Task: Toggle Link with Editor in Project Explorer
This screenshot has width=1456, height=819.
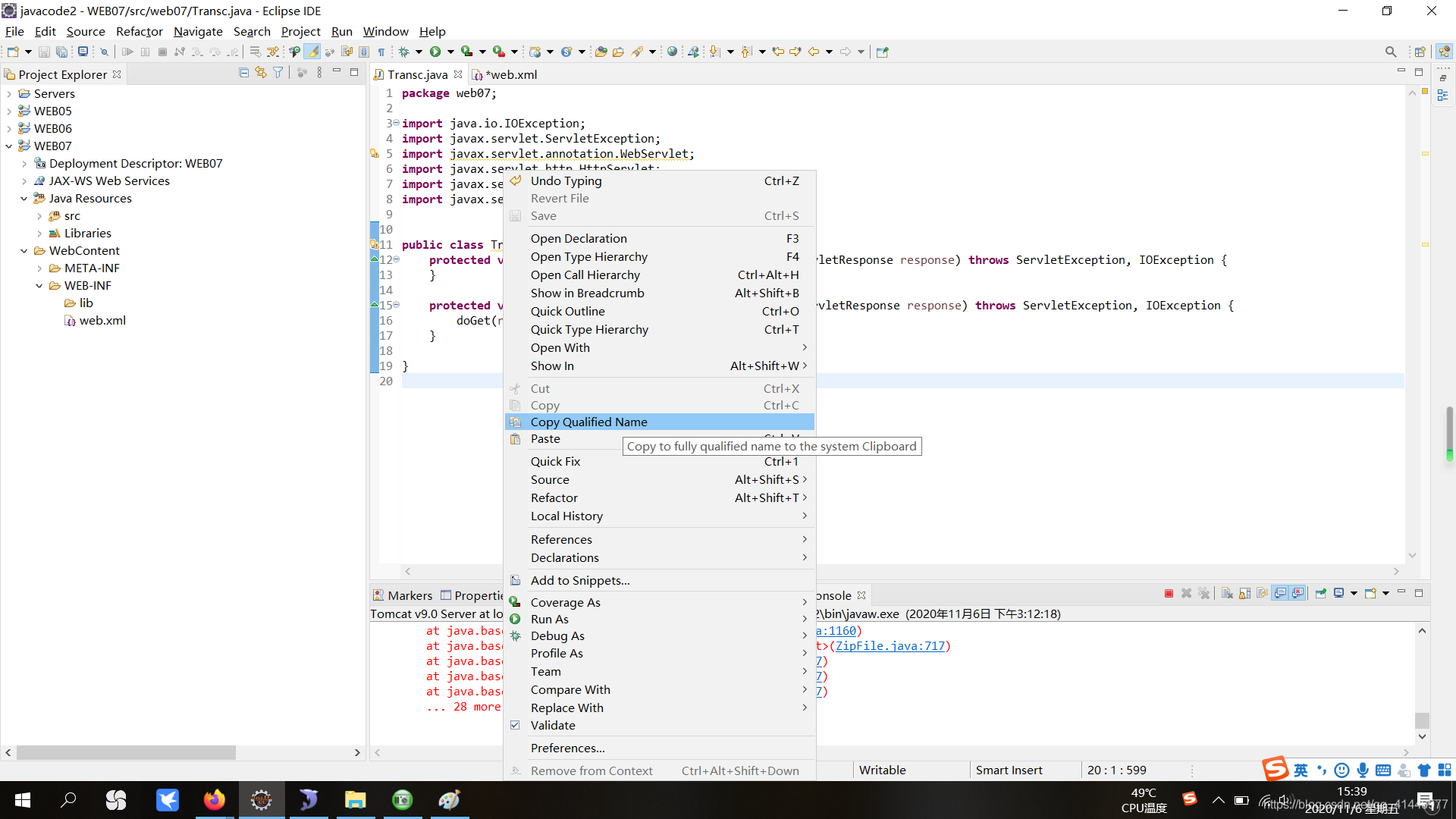Action: click(x=261, y=73)
